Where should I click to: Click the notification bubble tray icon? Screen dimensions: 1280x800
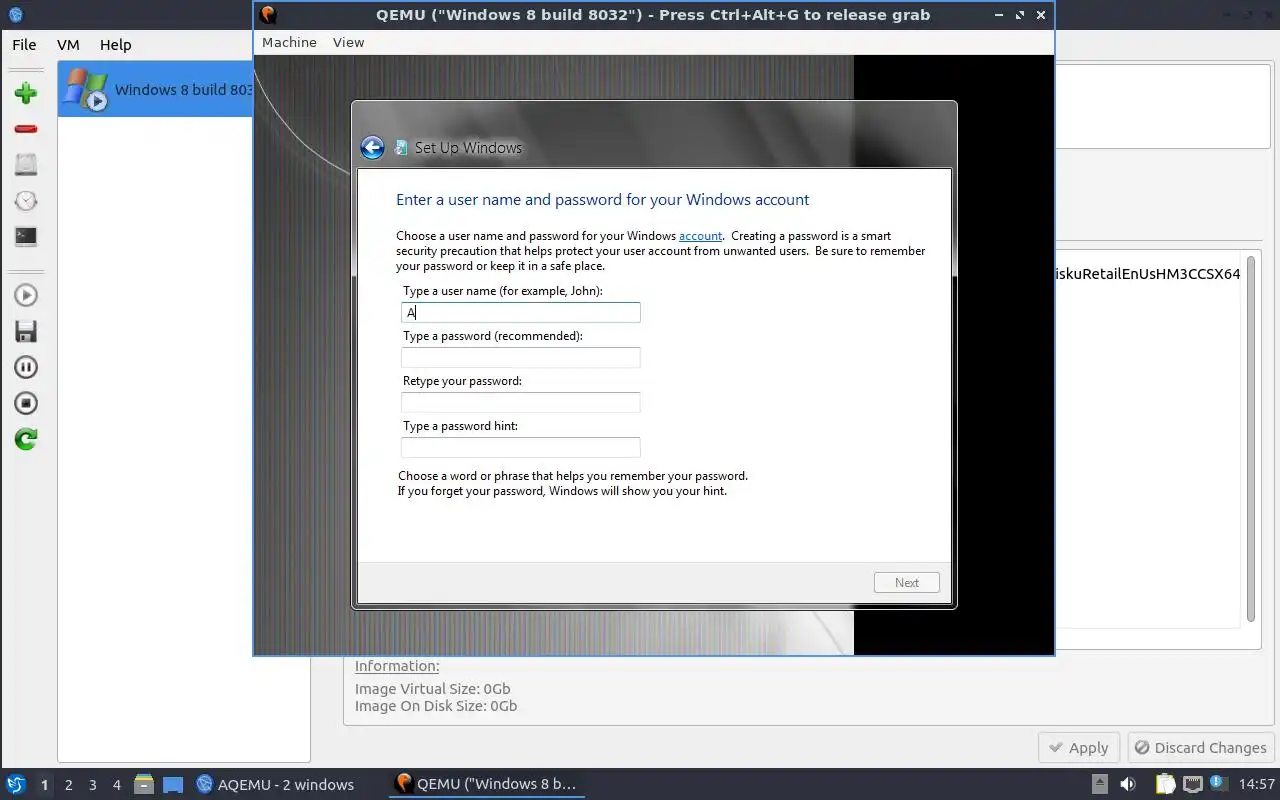click(x=1218, y=783)
